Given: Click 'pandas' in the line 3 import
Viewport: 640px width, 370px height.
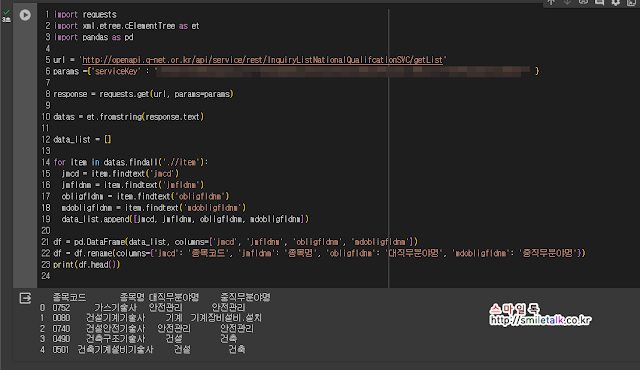Looking at the screenshot, I should [95, 38].
